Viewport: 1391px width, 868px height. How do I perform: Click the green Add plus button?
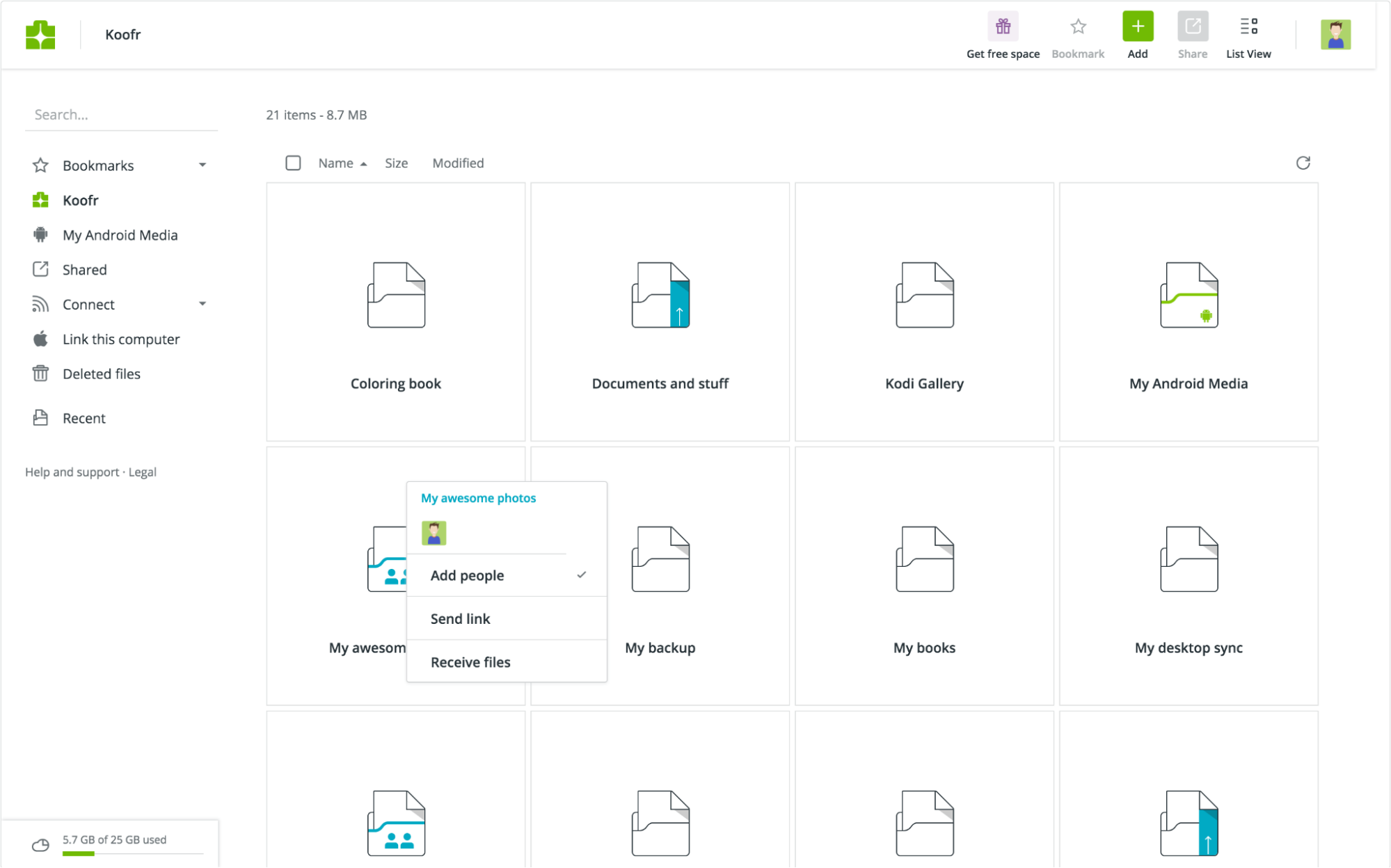coord(1138,26)
